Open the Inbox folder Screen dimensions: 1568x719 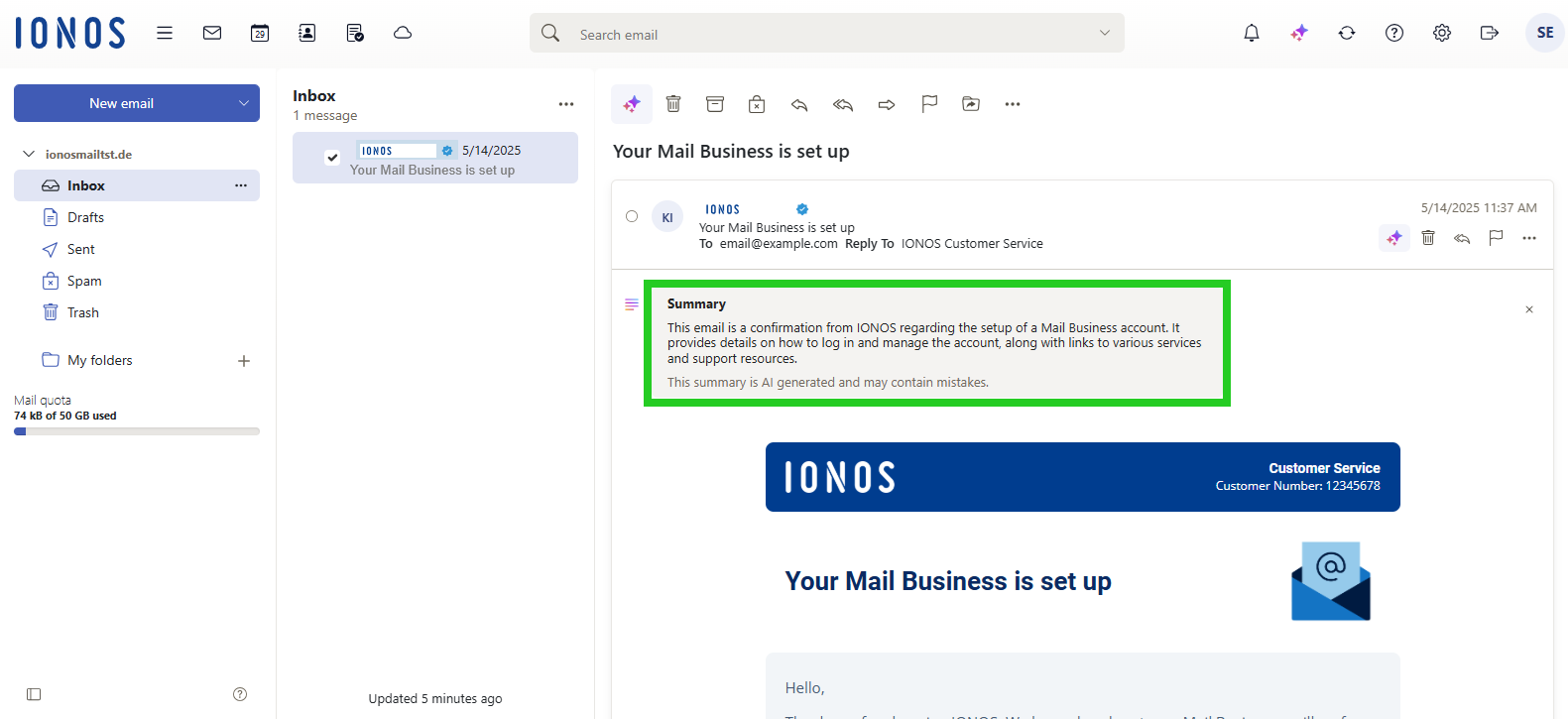(x=137, y=185)
